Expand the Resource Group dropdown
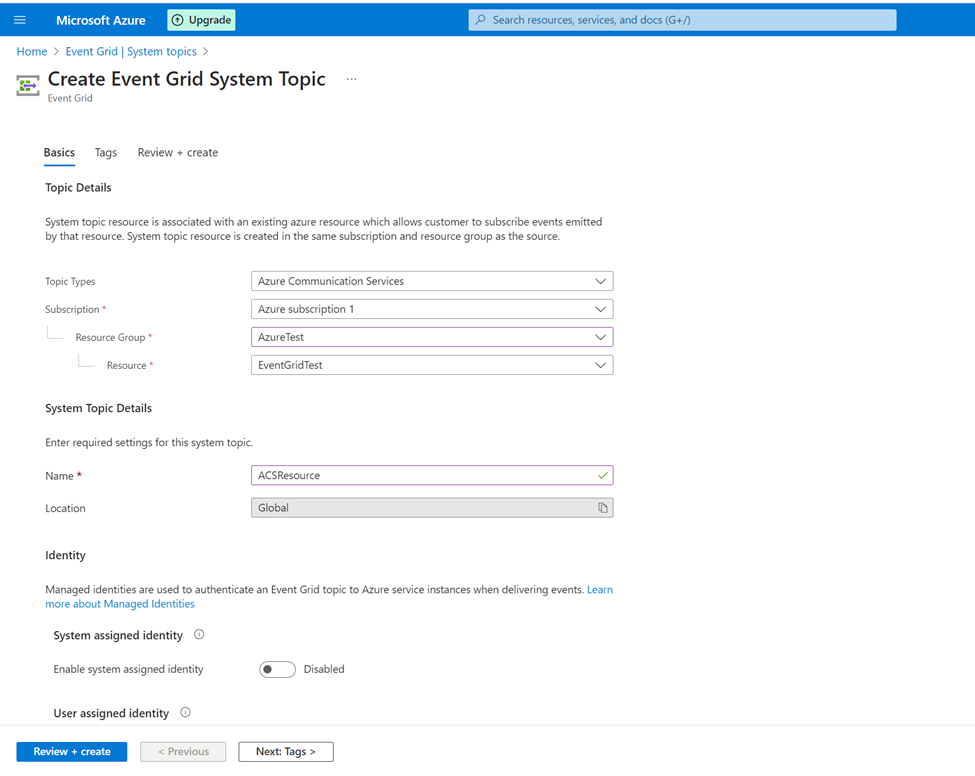 [x=432, y=337]
